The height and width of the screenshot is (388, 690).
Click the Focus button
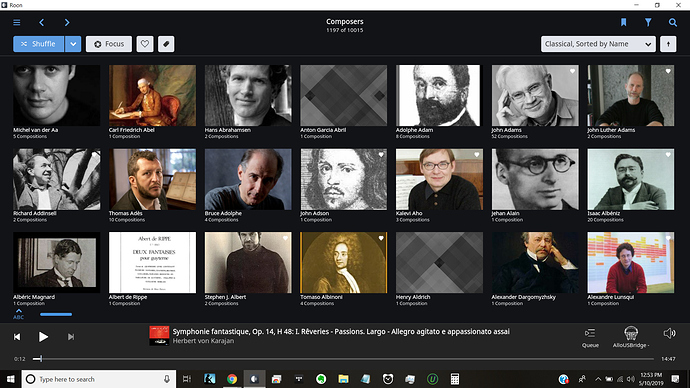point(109,44)
